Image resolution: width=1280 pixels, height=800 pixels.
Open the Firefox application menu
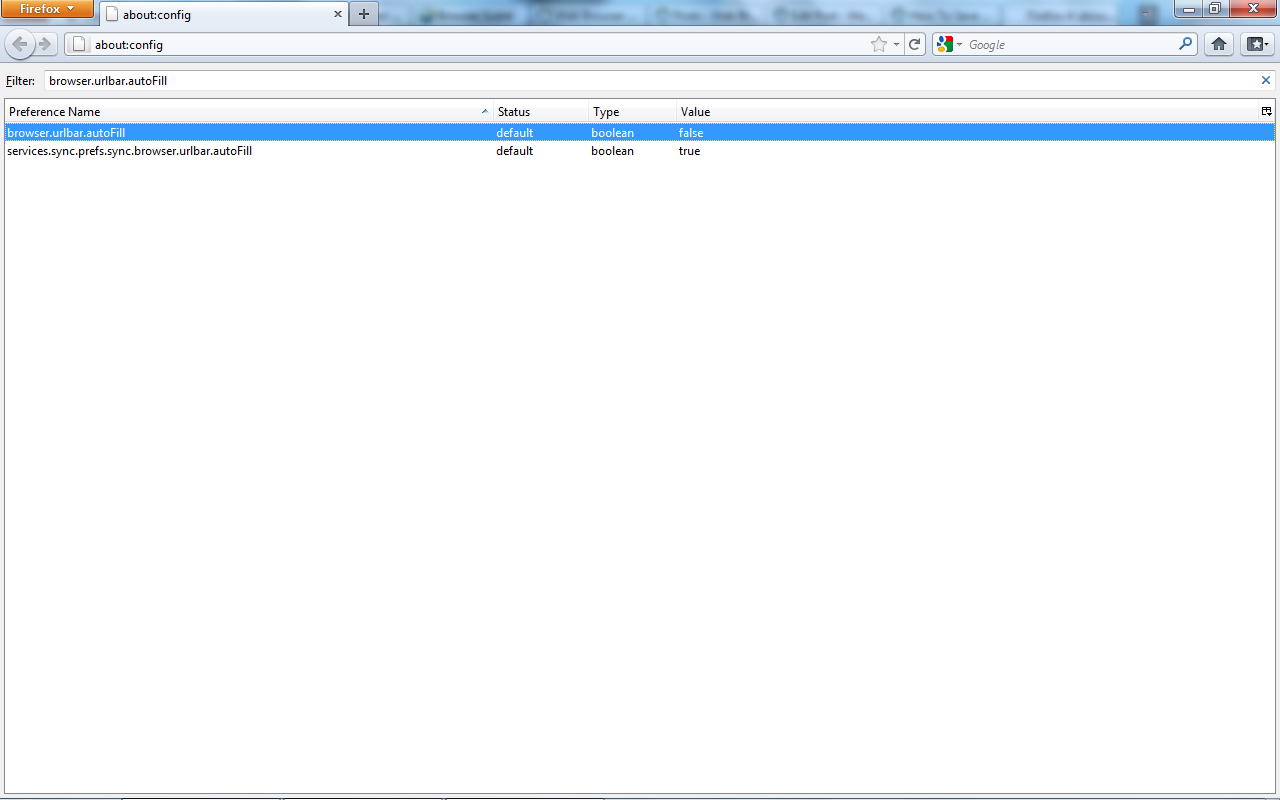click(x=47, y=9)
